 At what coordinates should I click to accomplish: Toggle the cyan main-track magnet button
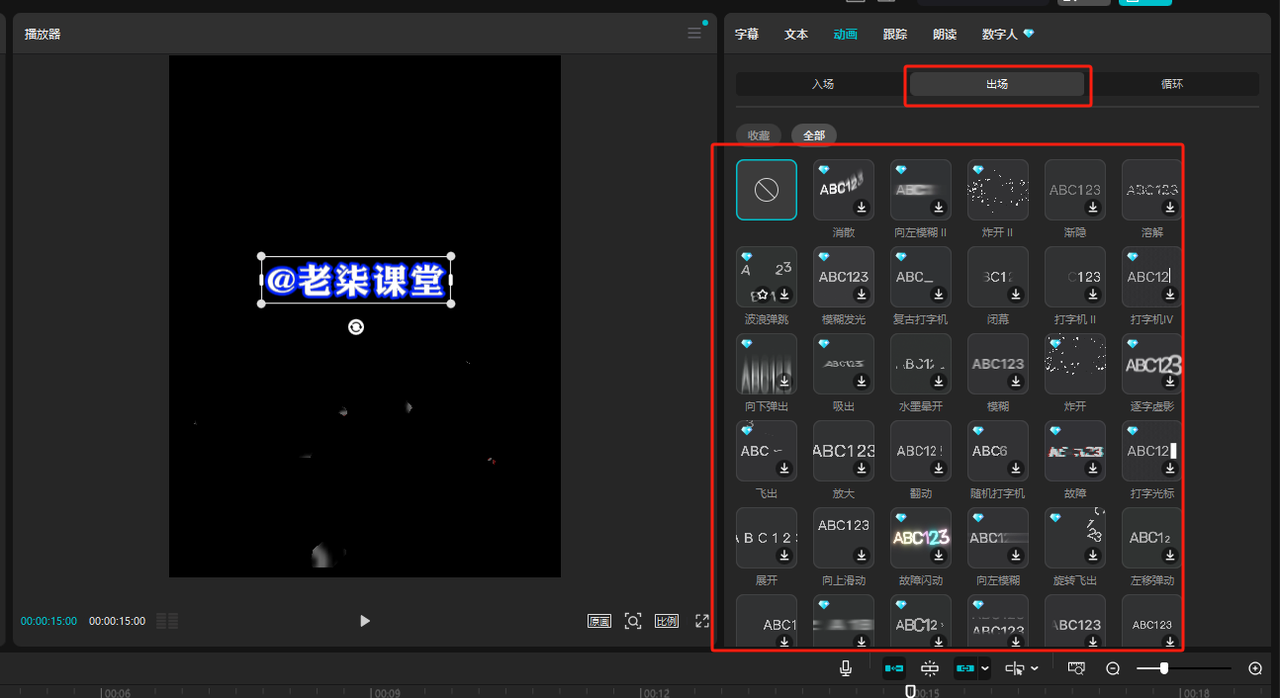pyautogui.click(x=894, y=668)
